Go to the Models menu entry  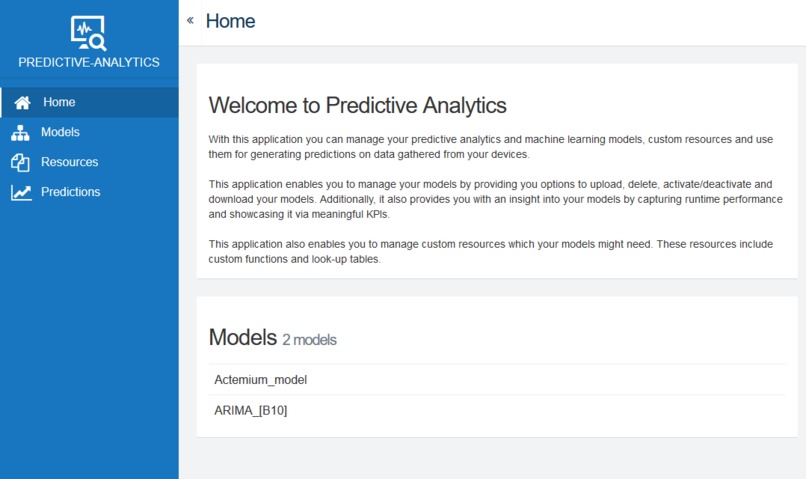click(60, 132)
